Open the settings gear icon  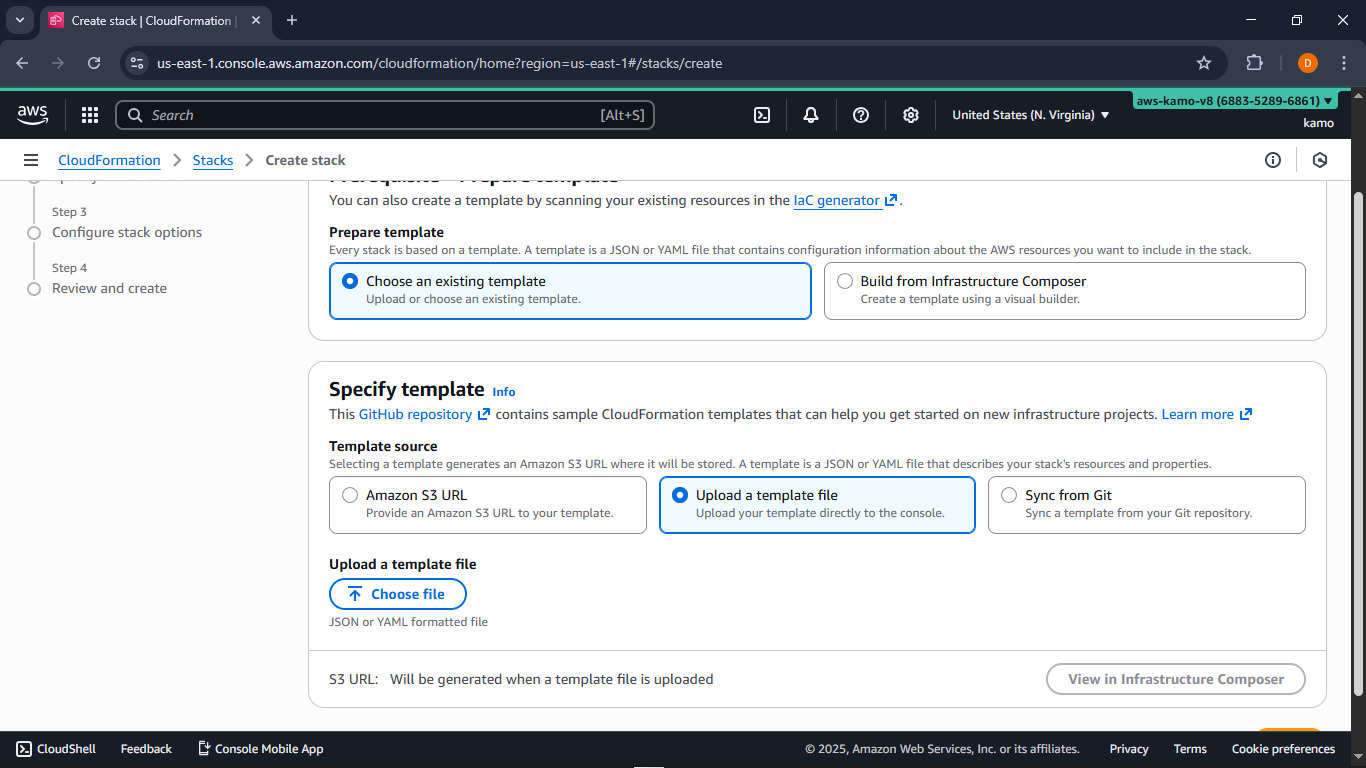(x=911, y=115)
